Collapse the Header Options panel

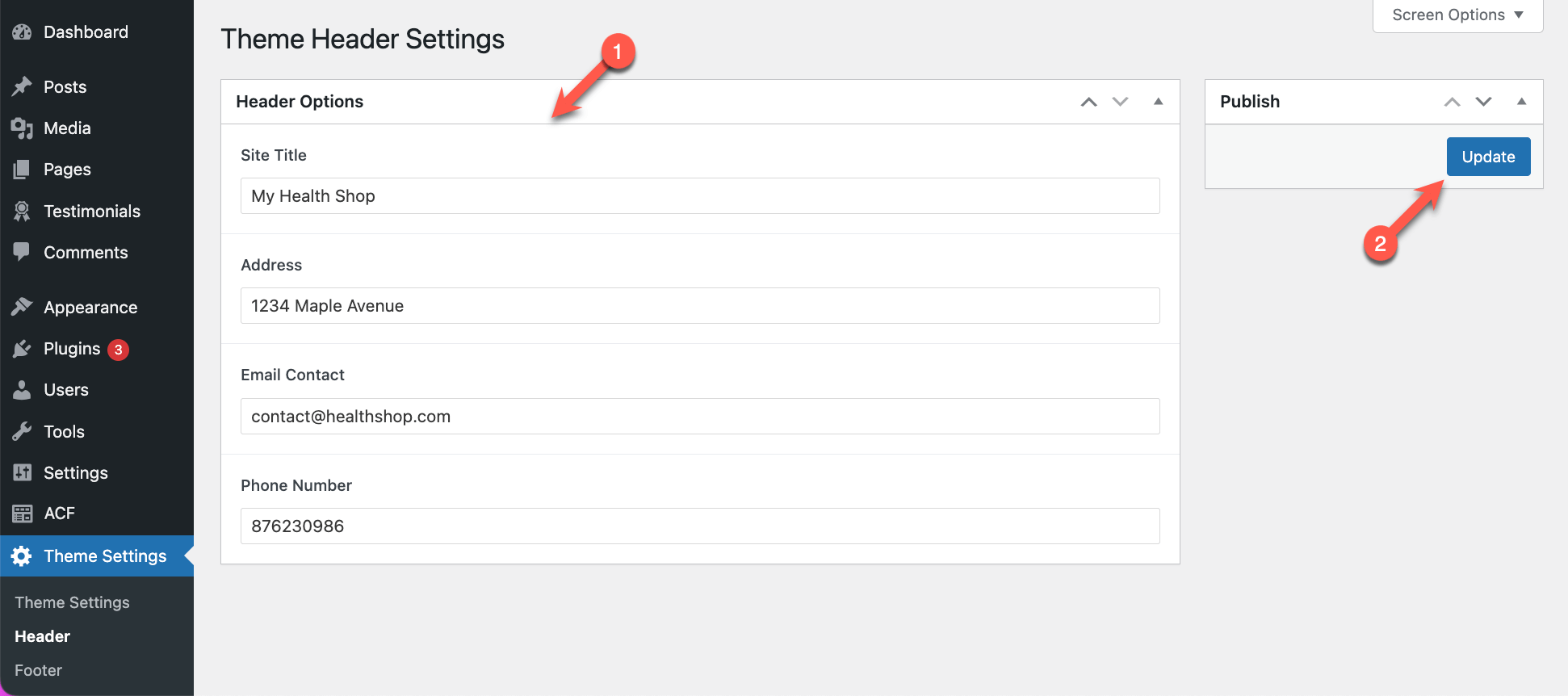(x=1158, y=102)
